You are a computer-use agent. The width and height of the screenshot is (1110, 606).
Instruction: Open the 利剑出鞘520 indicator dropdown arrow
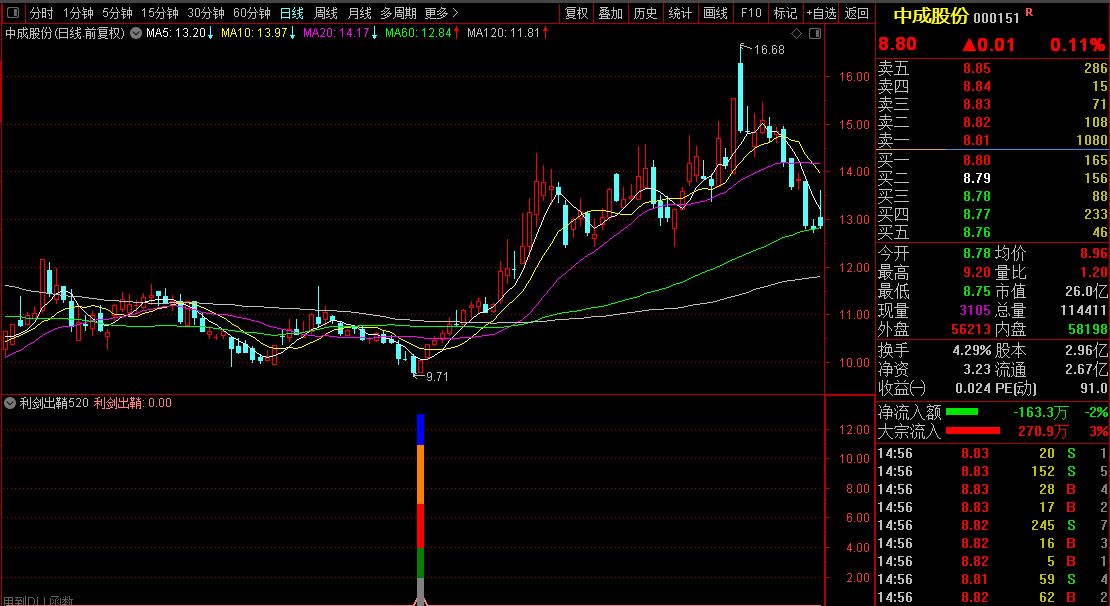tap(10, 403)
